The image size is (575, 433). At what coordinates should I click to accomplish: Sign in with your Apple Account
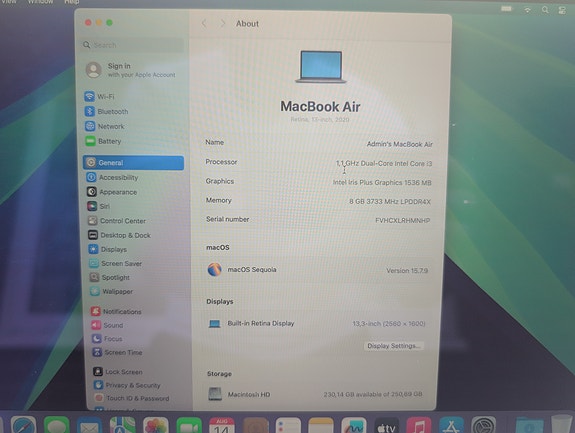(131, 70)
